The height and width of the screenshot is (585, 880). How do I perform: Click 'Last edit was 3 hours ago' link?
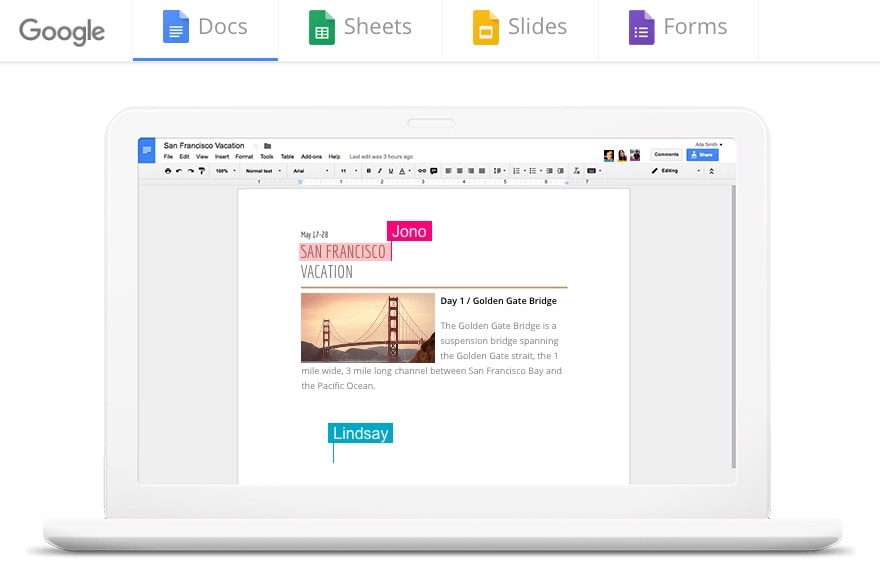click(x=381, y=157)
